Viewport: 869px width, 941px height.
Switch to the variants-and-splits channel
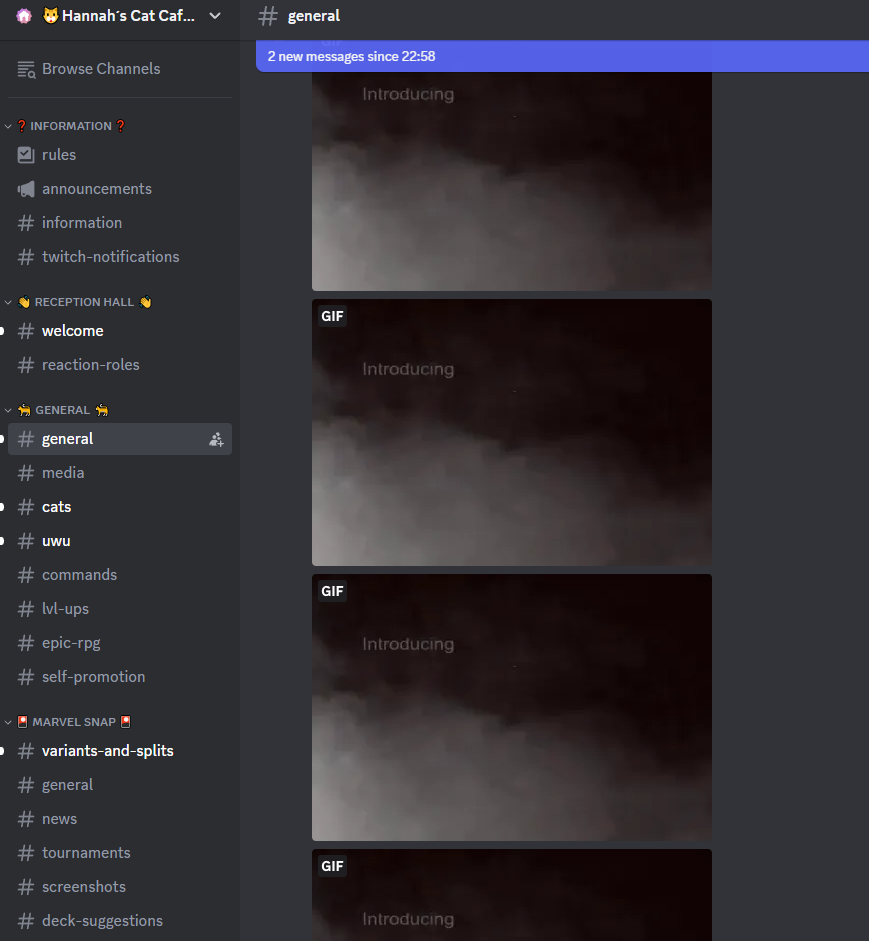tap(107, 751)
